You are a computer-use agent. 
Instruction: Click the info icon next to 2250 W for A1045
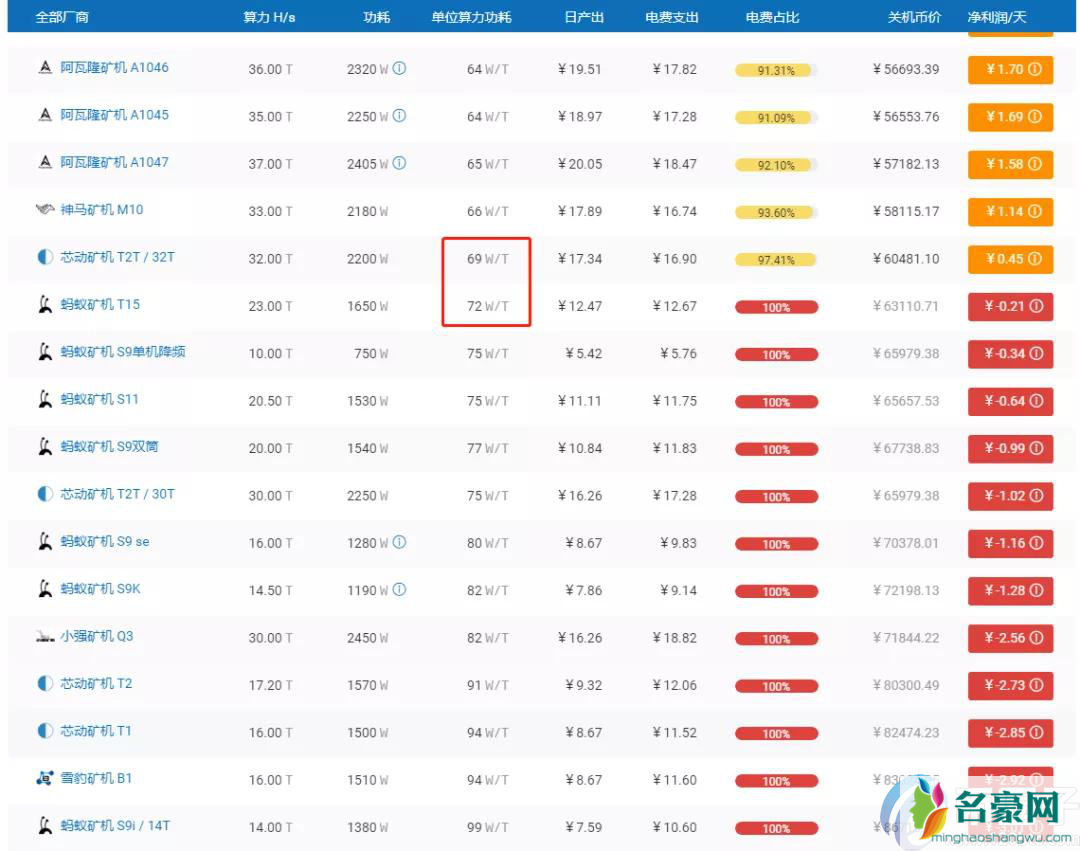pos(399,116)
